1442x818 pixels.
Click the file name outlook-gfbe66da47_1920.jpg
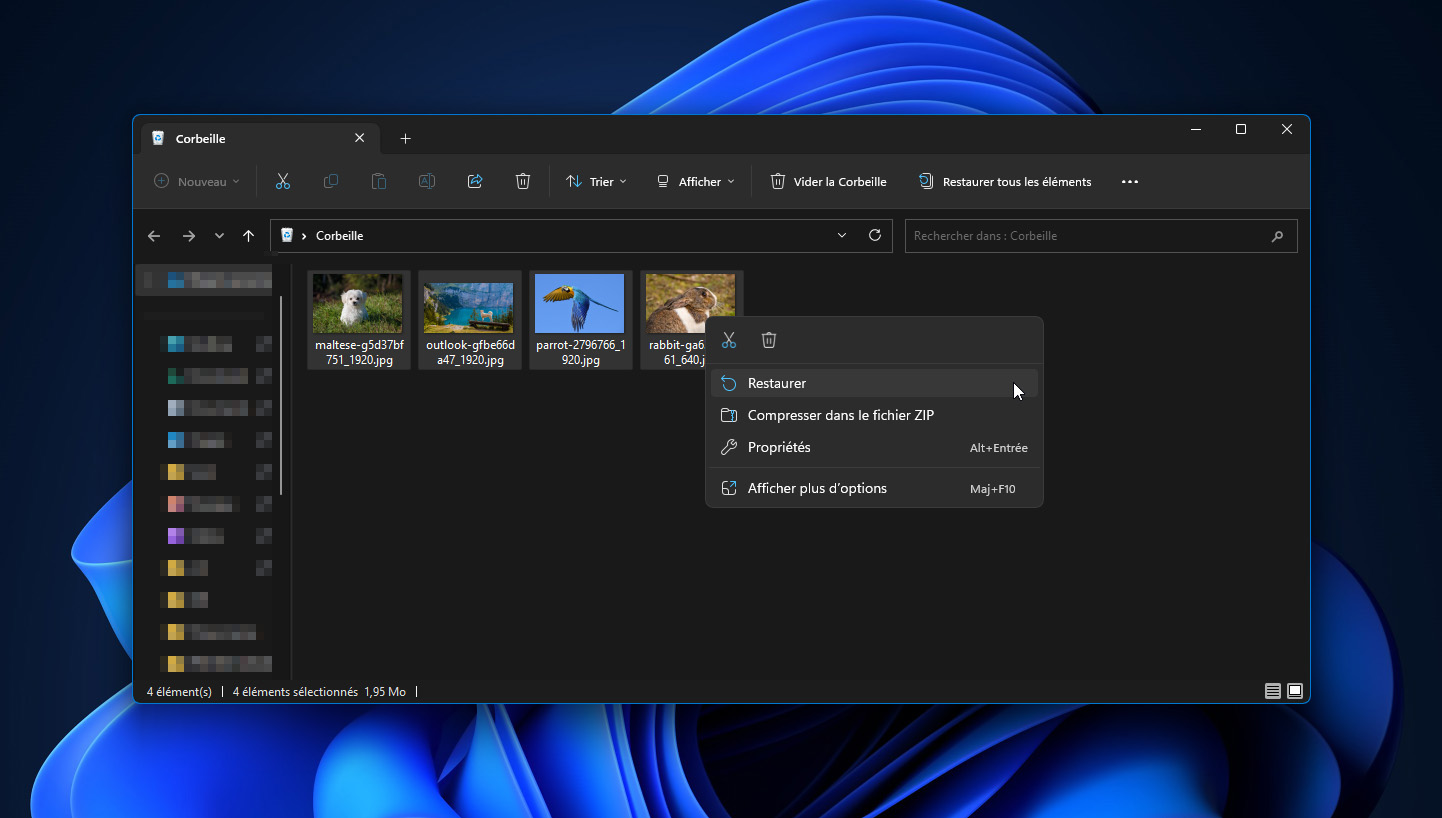(x=470, y=352)
